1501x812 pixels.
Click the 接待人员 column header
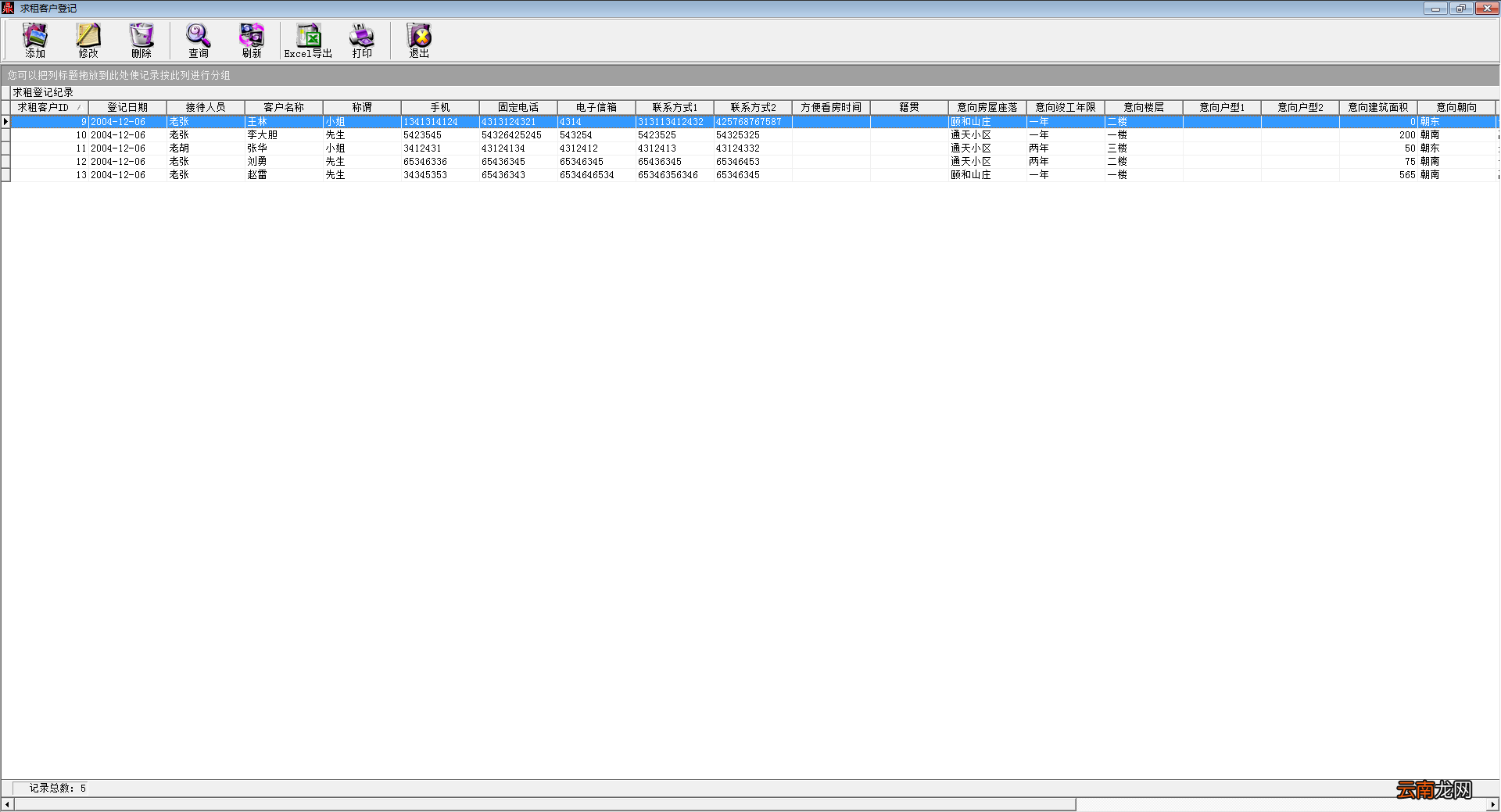pos(206,107)
